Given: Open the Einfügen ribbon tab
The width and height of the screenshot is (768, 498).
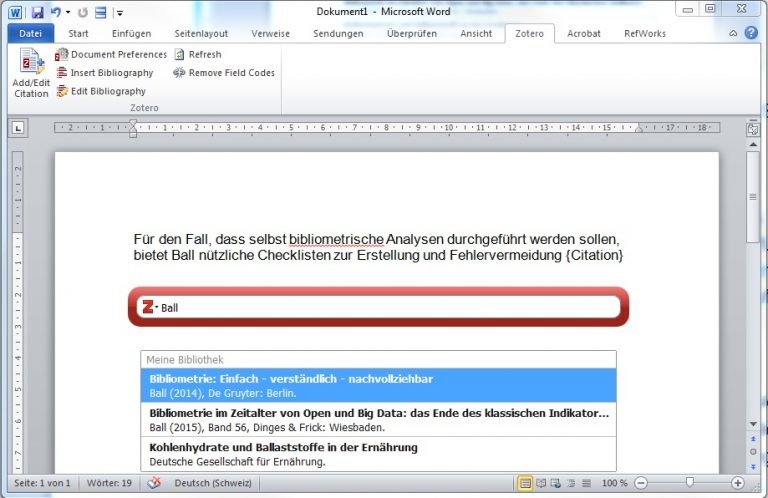Looking at the screenshot, I should (131, 33).
